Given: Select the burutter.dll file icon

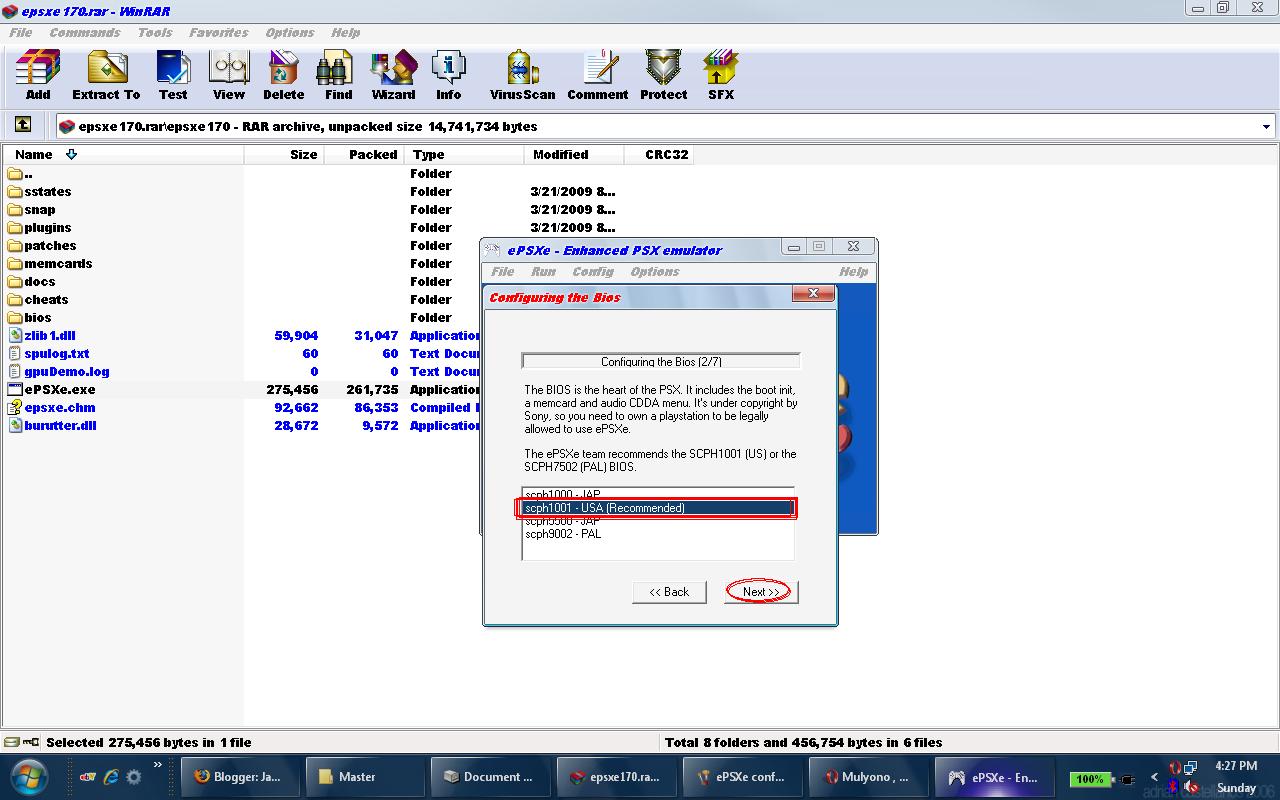Looking at the screenshot, I should (x=15, y=425).
